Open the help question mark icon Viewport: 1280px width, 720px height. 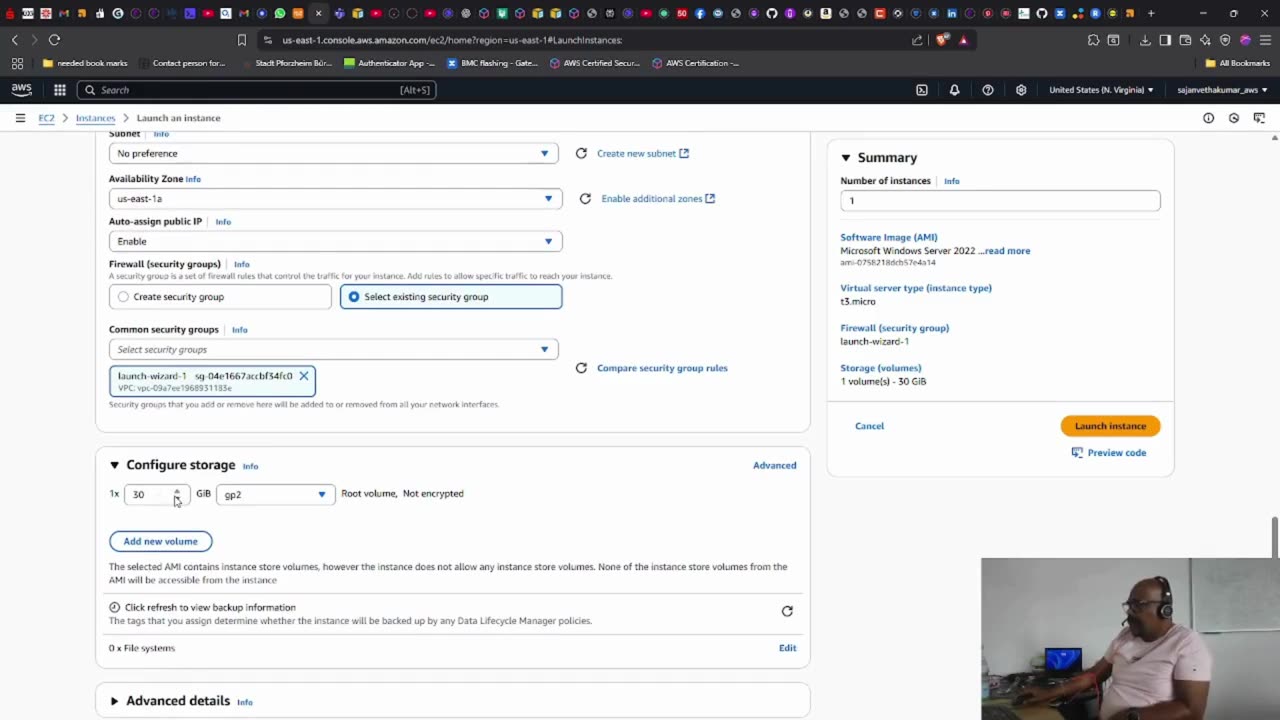tap(988, 90)
